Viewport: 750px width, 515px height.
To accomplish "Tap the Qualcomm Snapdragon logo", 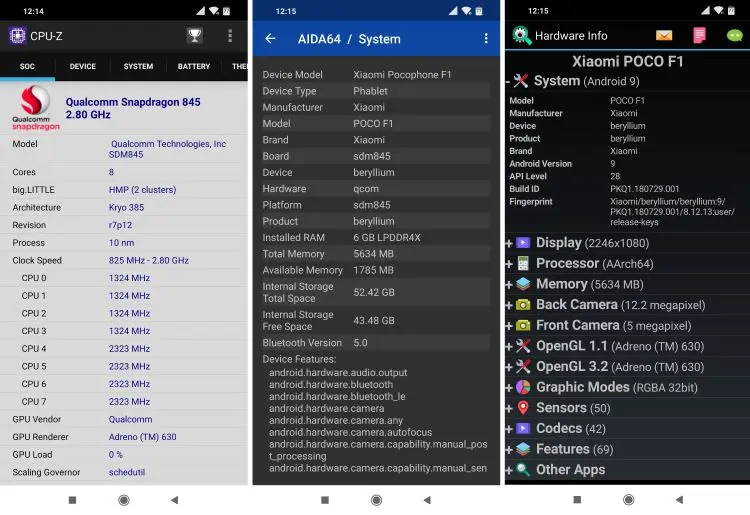I will (35, 108).
